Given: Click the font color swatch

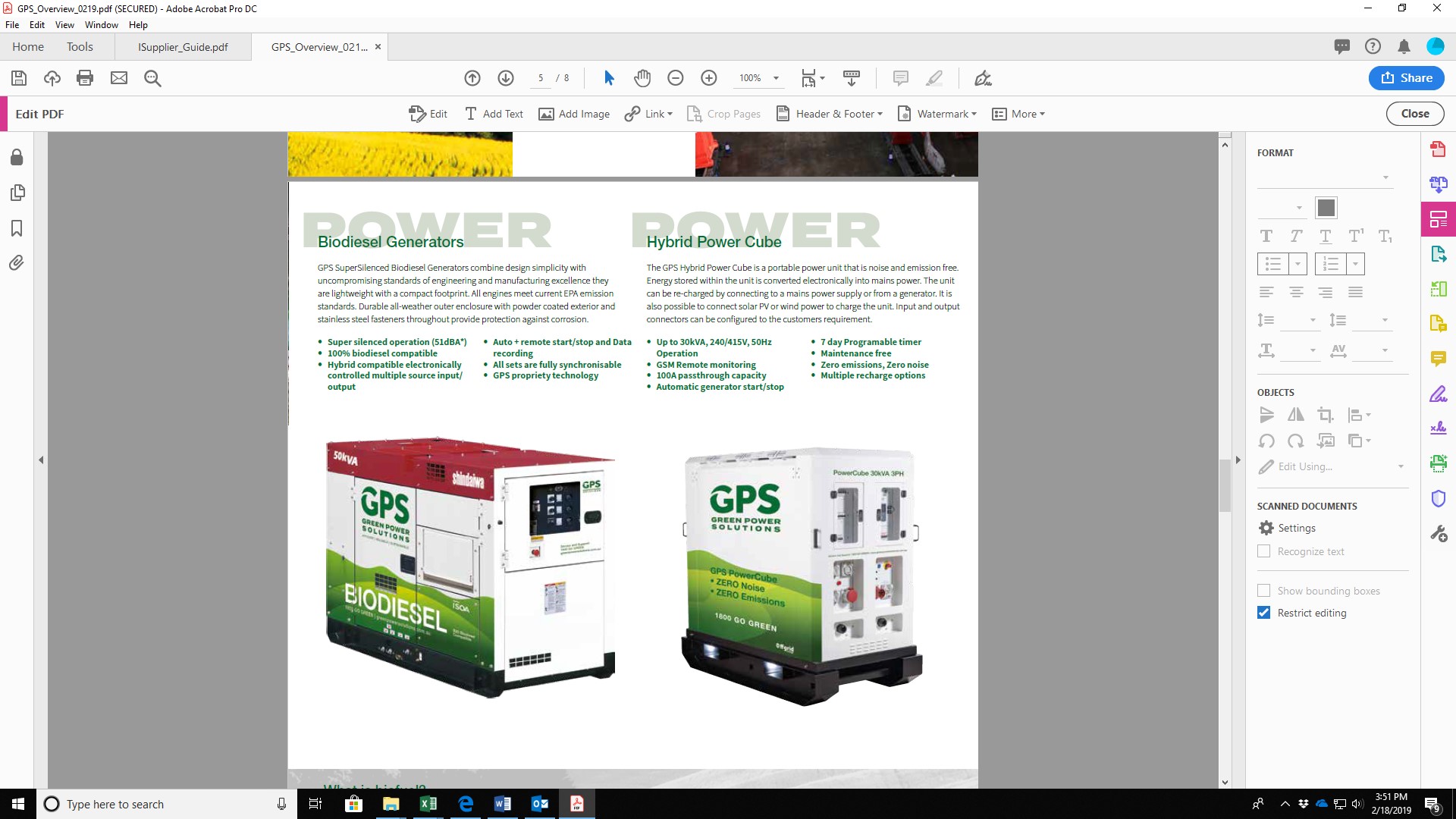Looking at the screenshot, I should coord(1326,208).
